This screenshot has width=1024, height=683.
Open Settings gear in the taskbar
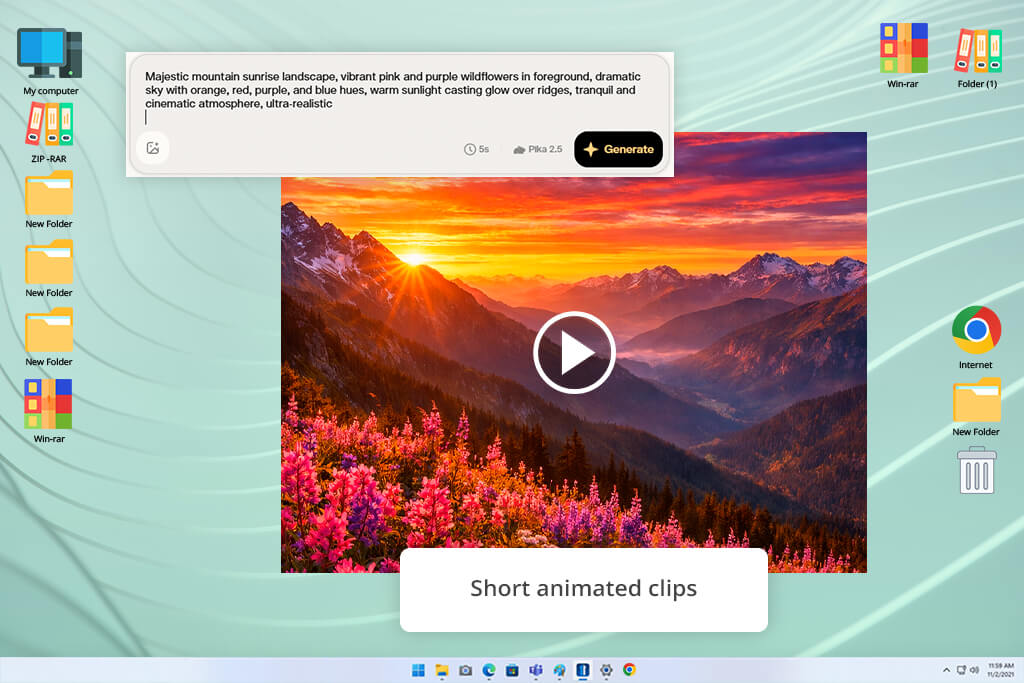click(x=606, y=670)
